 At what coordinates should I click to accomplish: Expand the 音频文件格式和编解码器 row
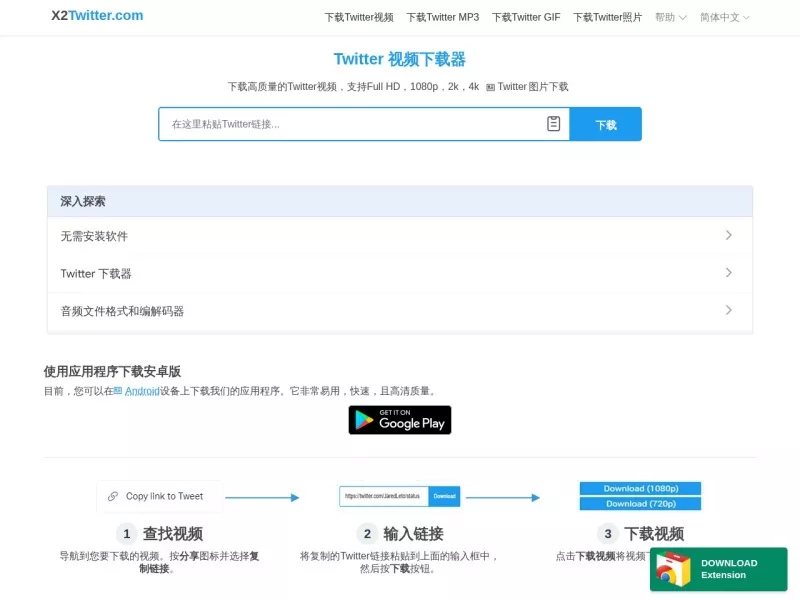[399, 311]
